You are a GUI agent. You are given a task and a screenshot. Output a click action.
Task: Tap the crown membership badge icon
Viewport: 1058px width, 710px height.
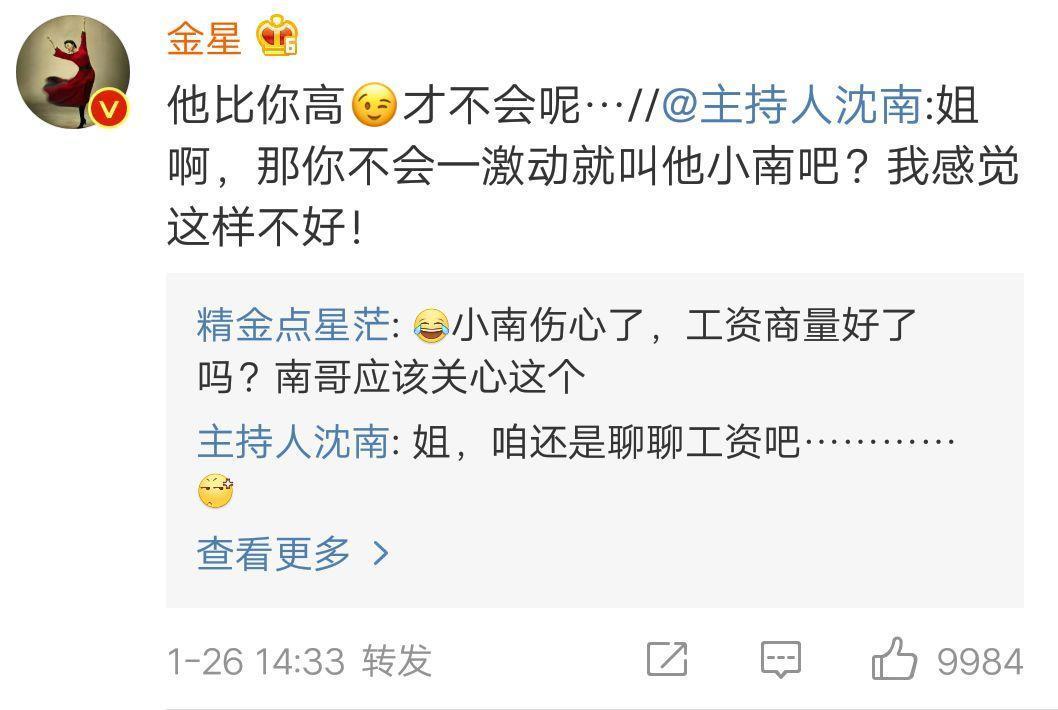[277, 36]
